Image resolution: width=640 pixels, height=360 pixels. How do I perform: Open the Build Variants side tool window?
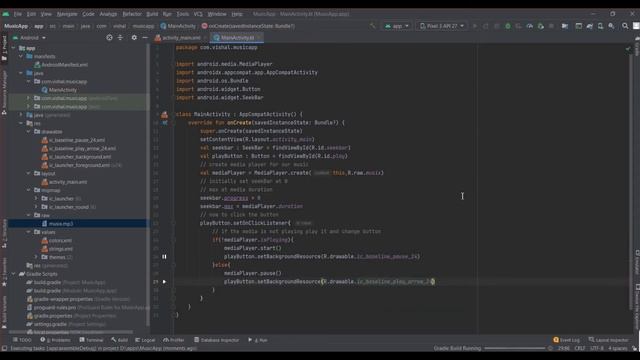click(4, 312)
